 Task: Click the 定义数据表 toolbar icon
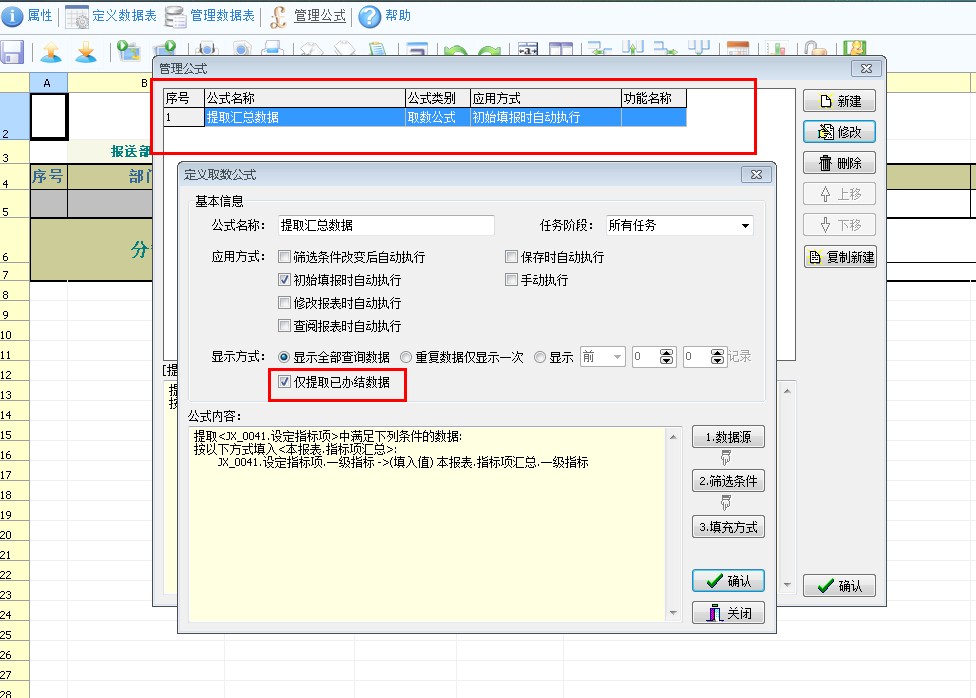[x=77, y=16]
